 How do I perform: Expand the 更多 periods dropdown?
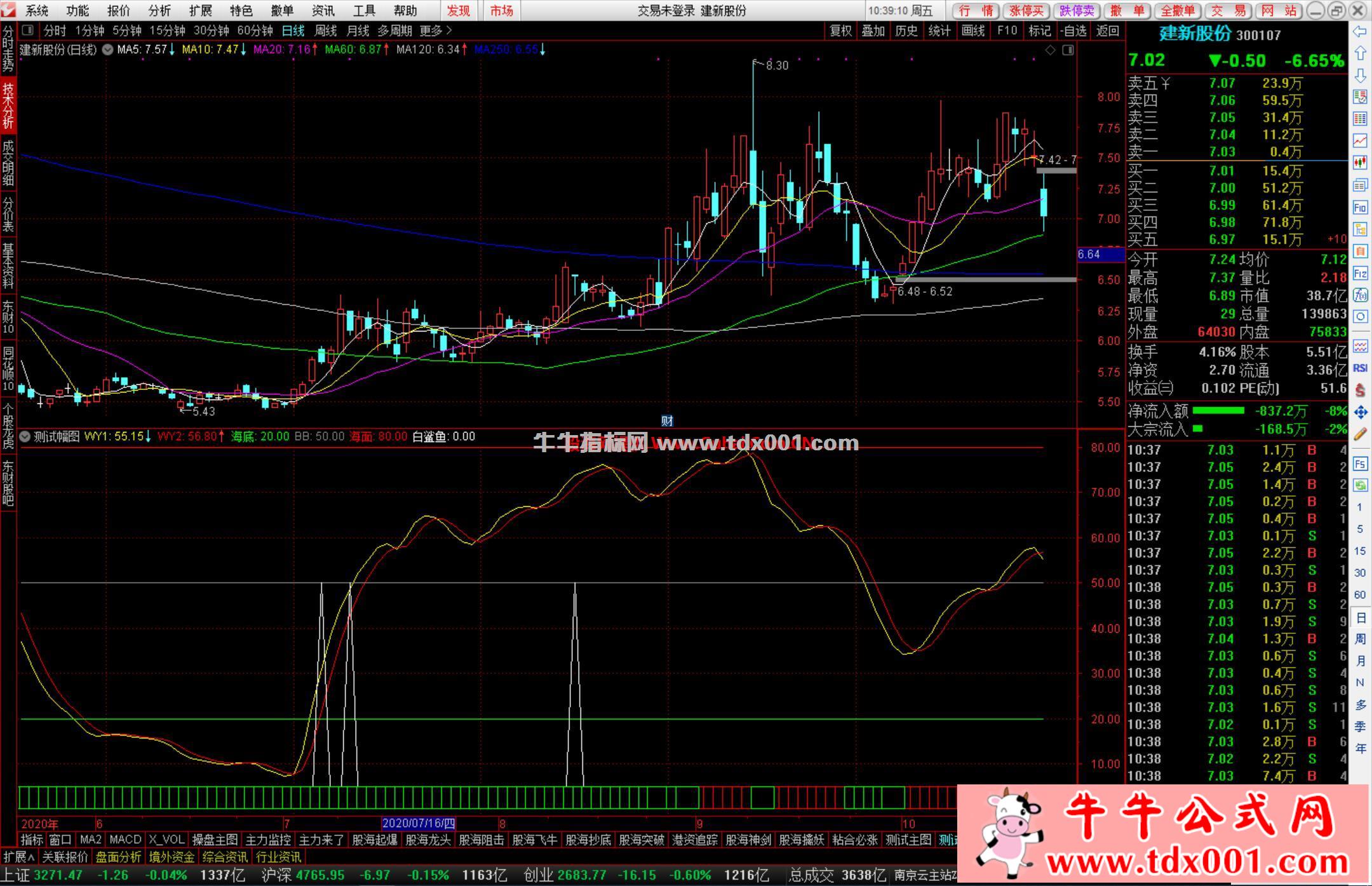click(x=436, y=30)
